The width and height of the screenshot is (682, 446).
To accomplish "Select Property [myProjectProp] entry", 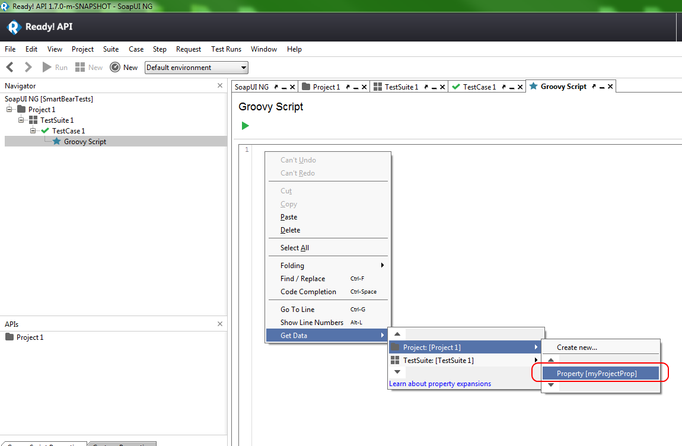I will coord(601,373).
